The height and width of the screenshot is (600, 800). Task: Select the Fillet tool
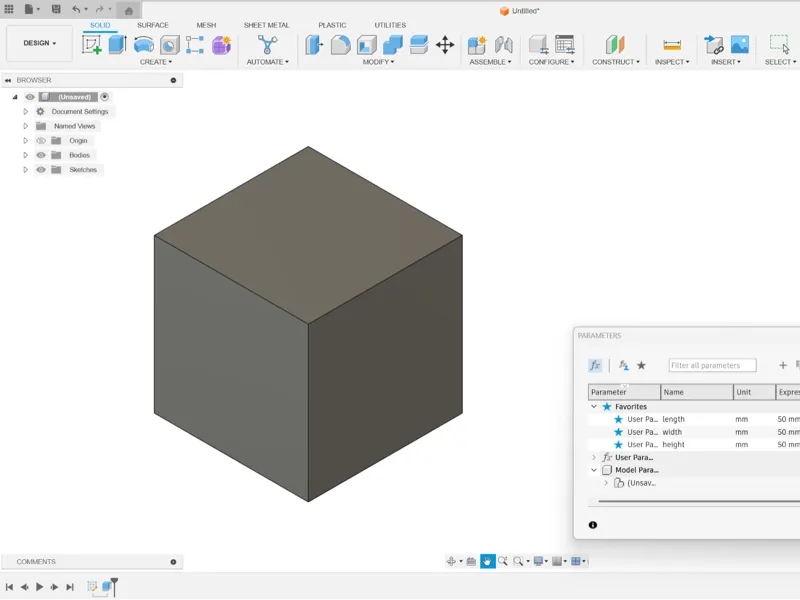pos(340,45)
